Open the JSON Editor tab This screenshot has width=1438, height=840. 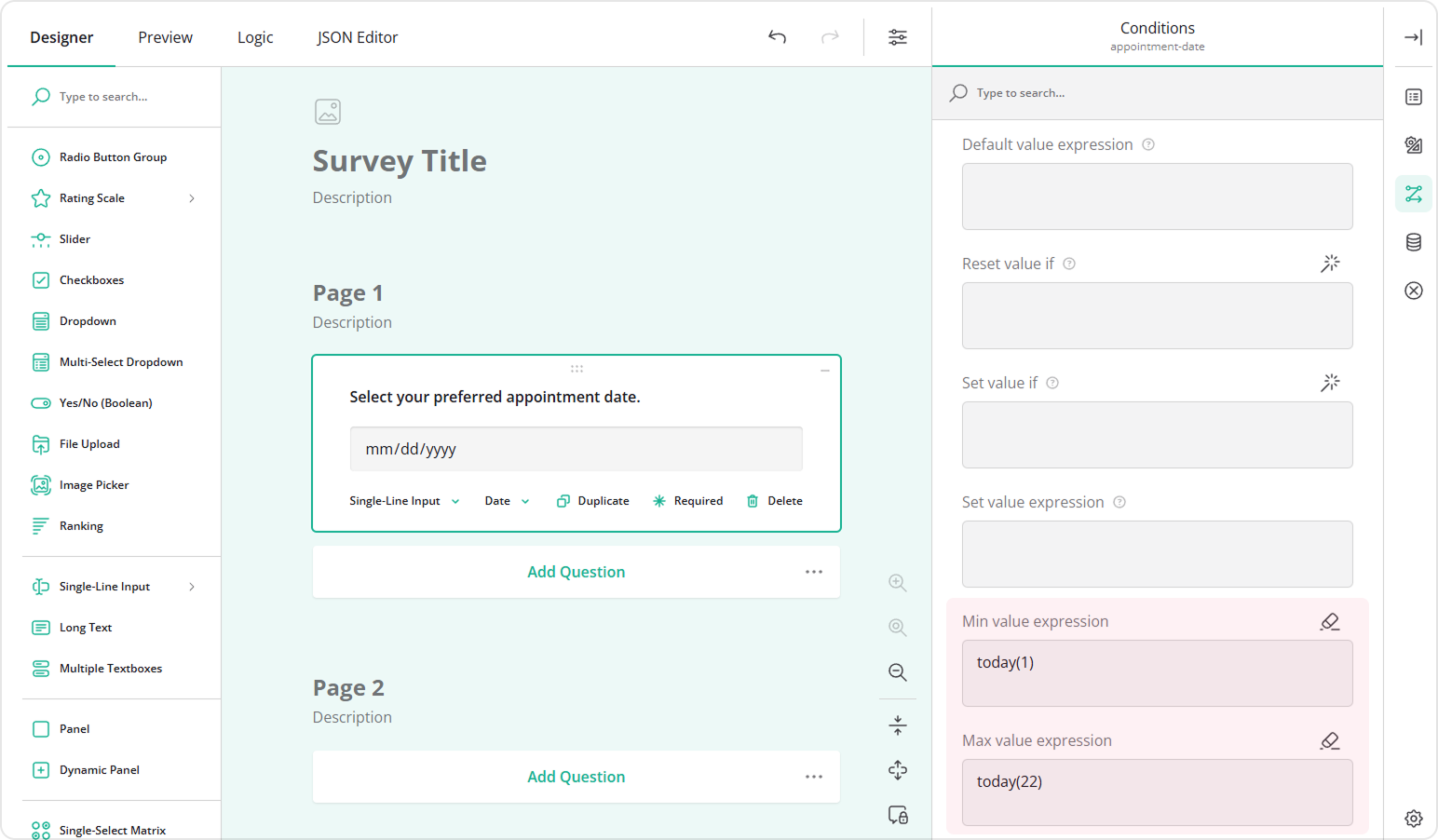pos(357,37)
